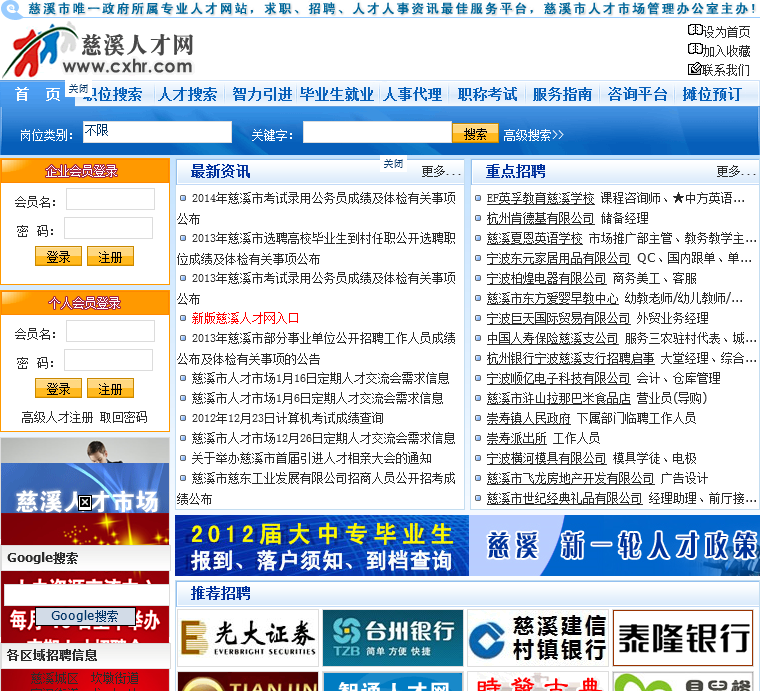Open the 岗位类别 selector showing 不限
Viewport: 760px width, 691px height.
(157, 132)
